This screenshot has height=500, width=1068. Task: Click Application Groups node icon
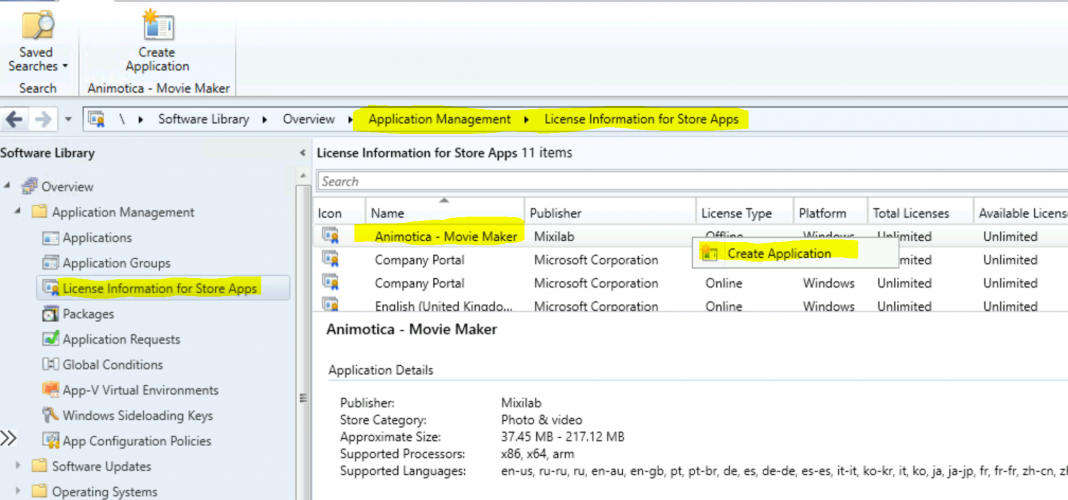pos(51,263)
